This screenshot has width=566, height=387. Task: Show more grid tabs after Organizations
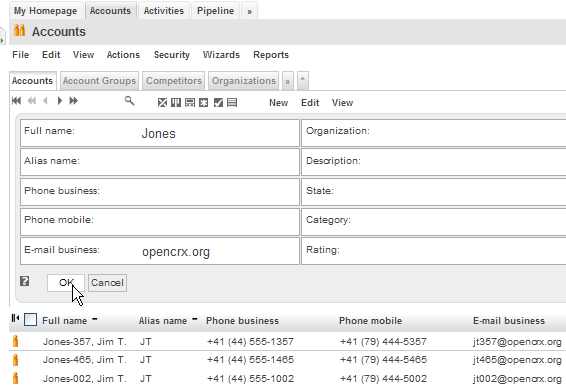(x=288, y=82)
